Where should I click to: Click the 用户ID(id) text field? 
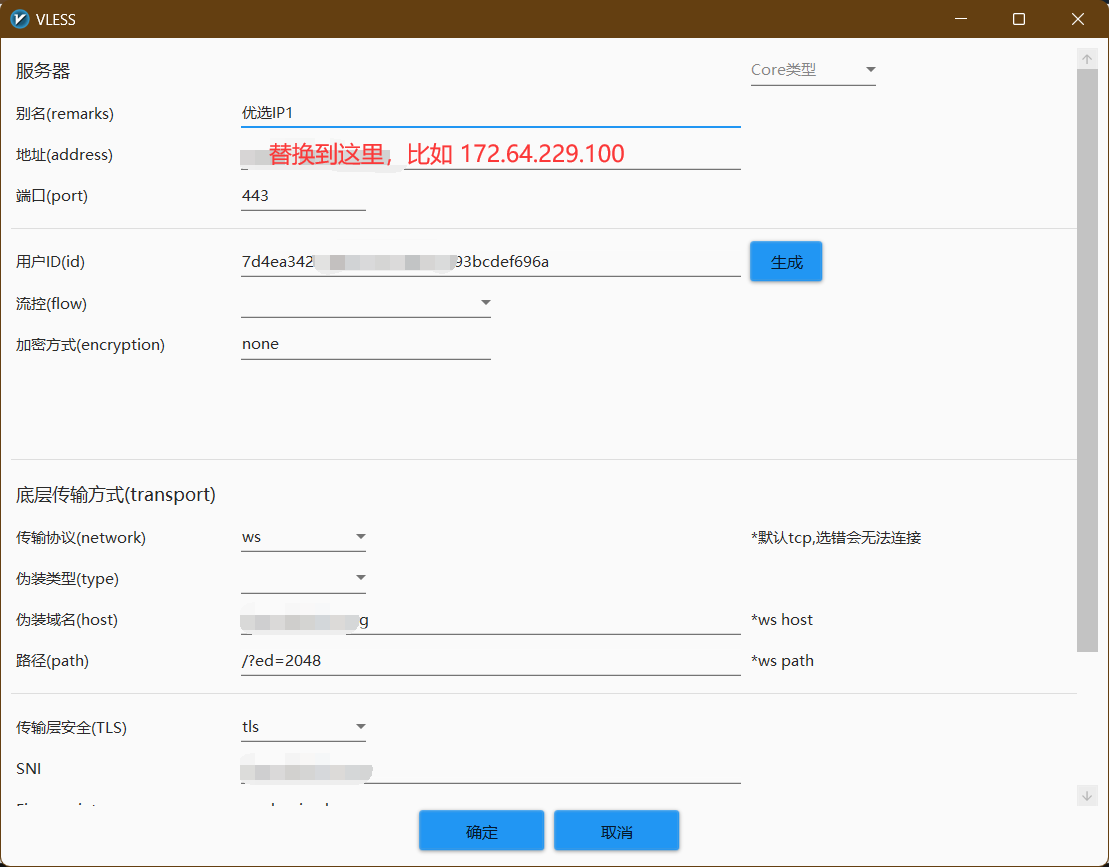pyautogui.click(x=491, y=262)
